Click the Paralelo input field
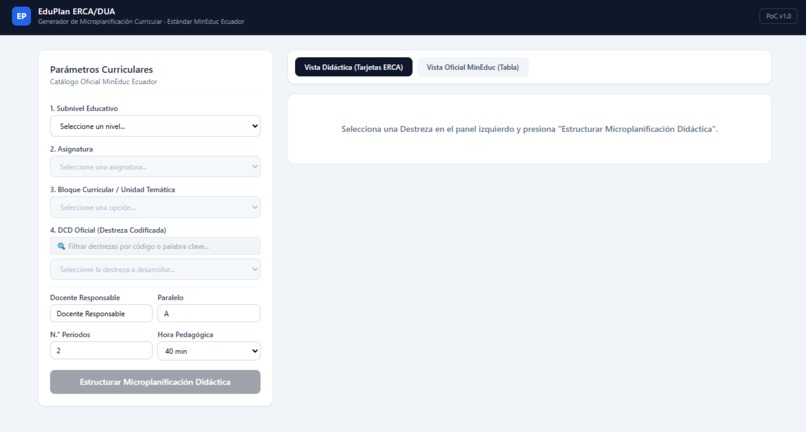The width and height of the screenshot is (806, 432). pyautogui.click(x=209, y=314)
